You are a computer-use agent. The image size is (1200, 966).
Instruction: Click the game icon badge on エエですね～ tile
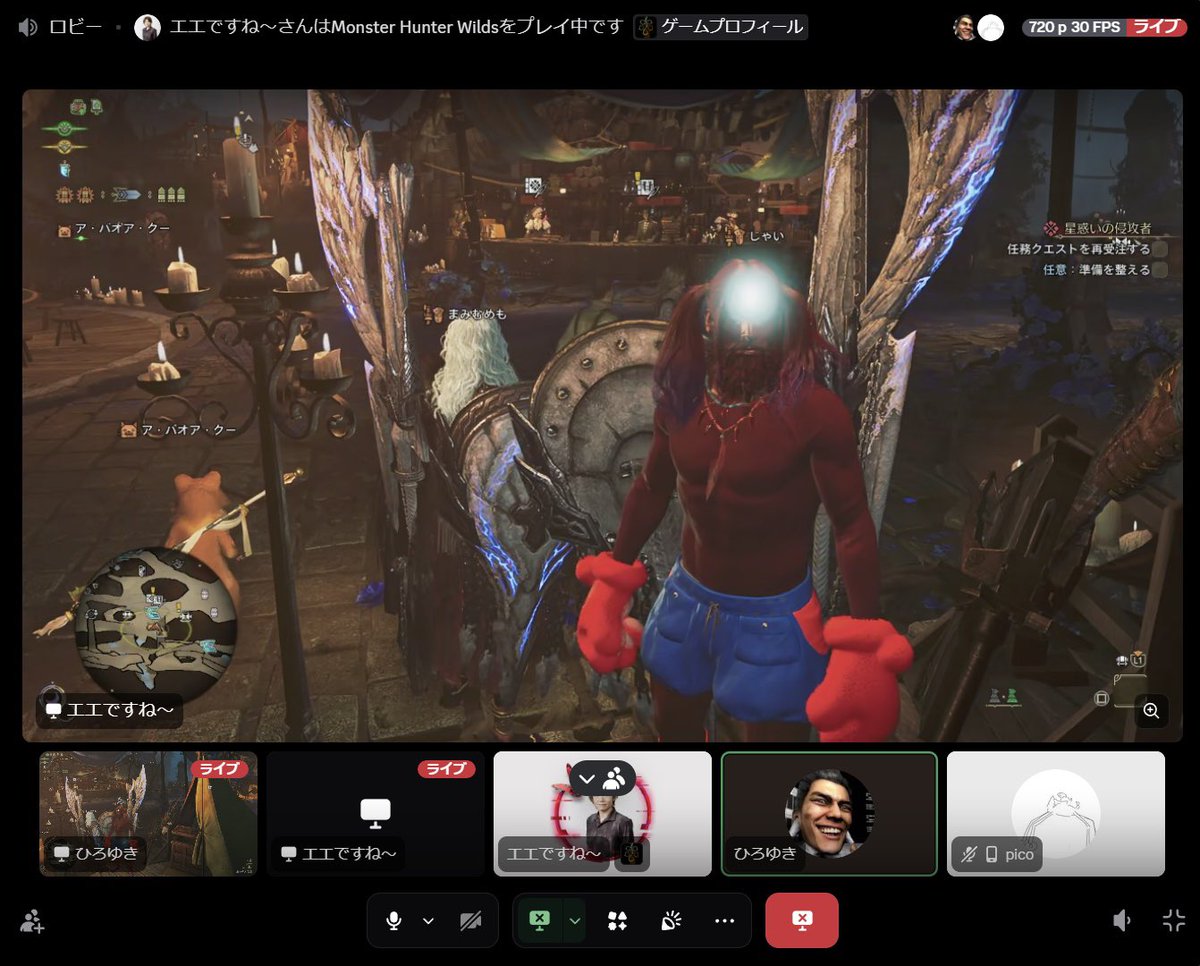click(632, 854)
